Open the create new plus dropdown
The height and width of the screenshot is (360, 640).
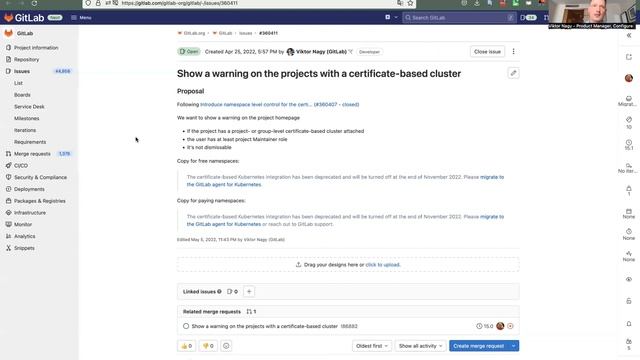(x=391, y=17)
